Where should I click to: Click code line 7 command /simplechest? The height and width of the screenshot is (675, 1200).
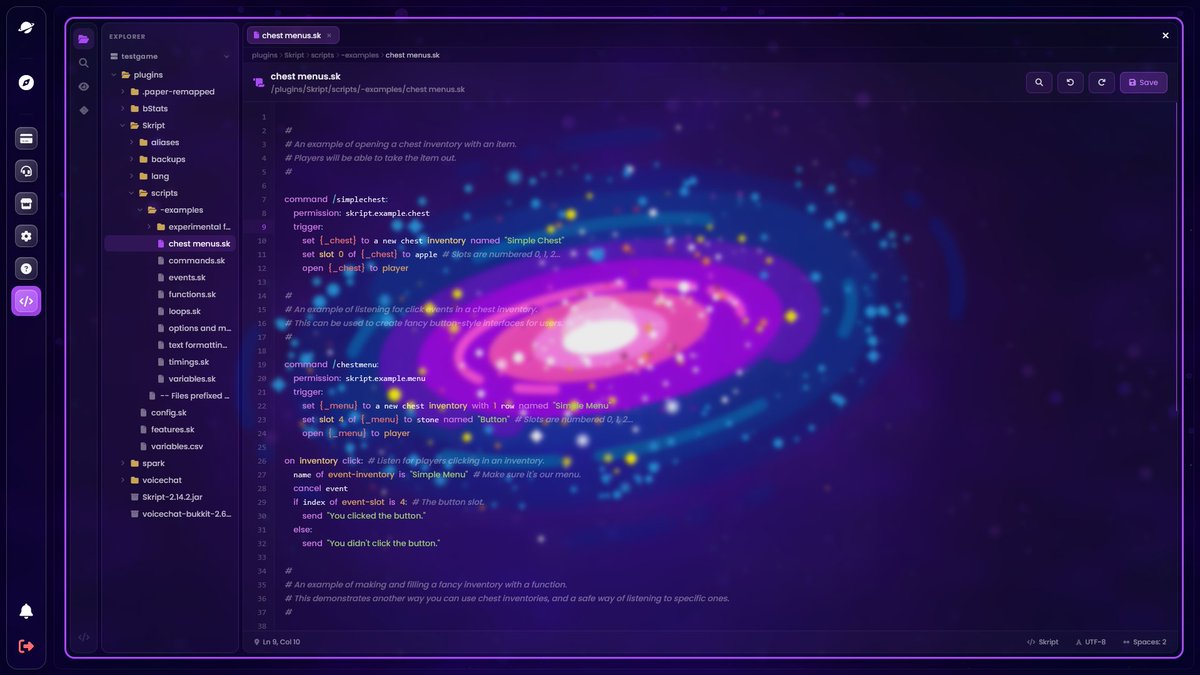point(336,199)
